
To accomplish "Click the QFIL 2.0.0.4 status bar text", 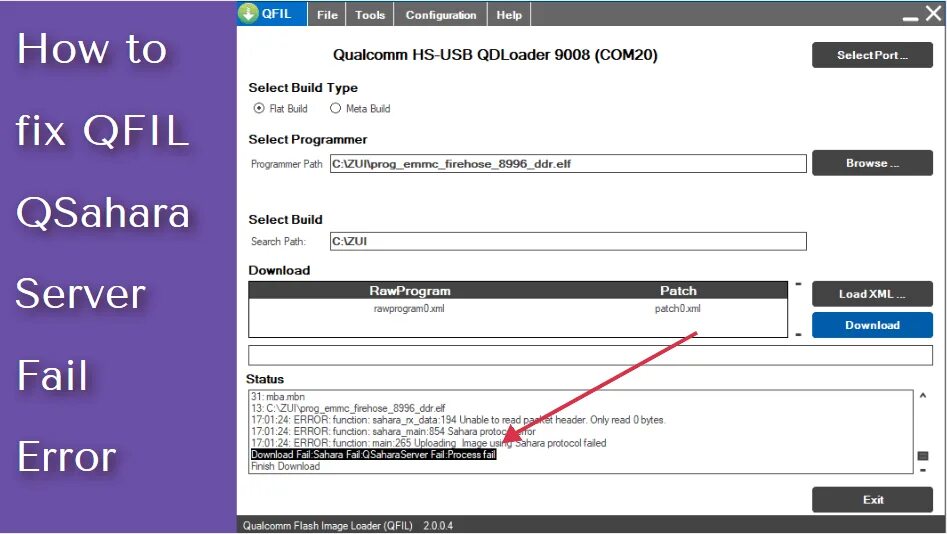I will point(348,526).
